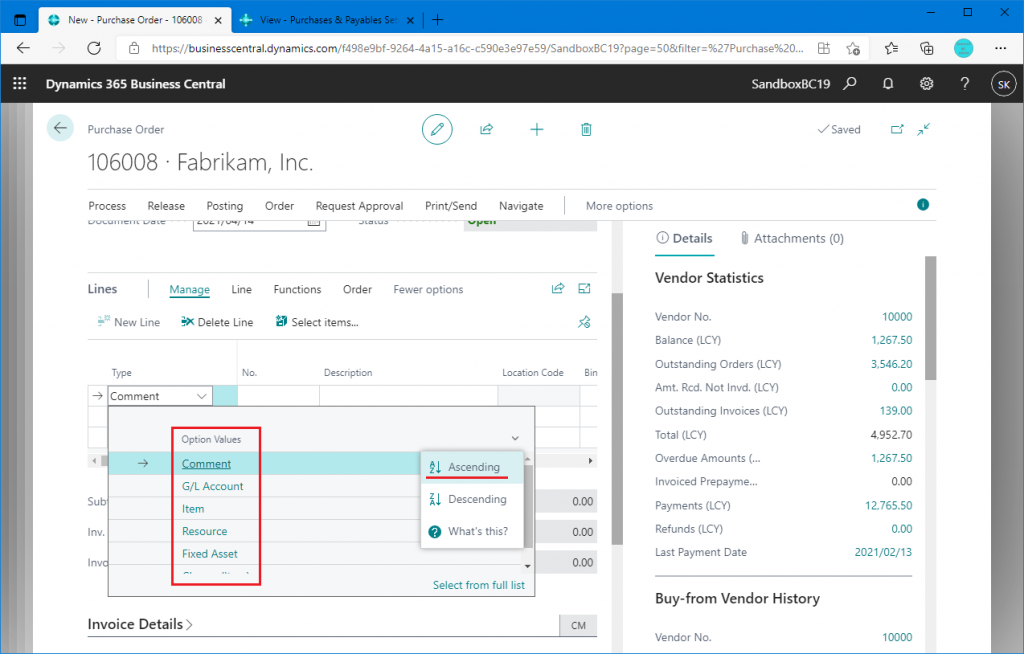Open the Release menu

166,206
